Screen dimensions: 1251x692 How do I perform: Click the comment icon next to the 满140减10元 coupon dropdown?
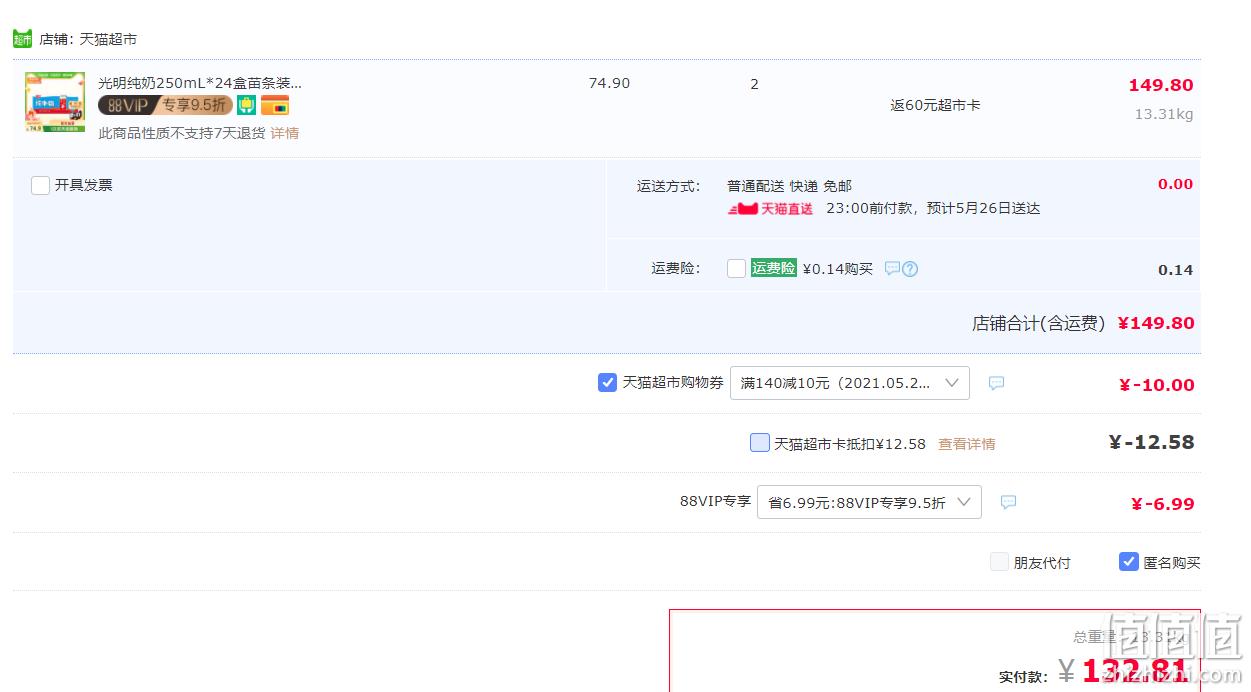click(996, 383)
